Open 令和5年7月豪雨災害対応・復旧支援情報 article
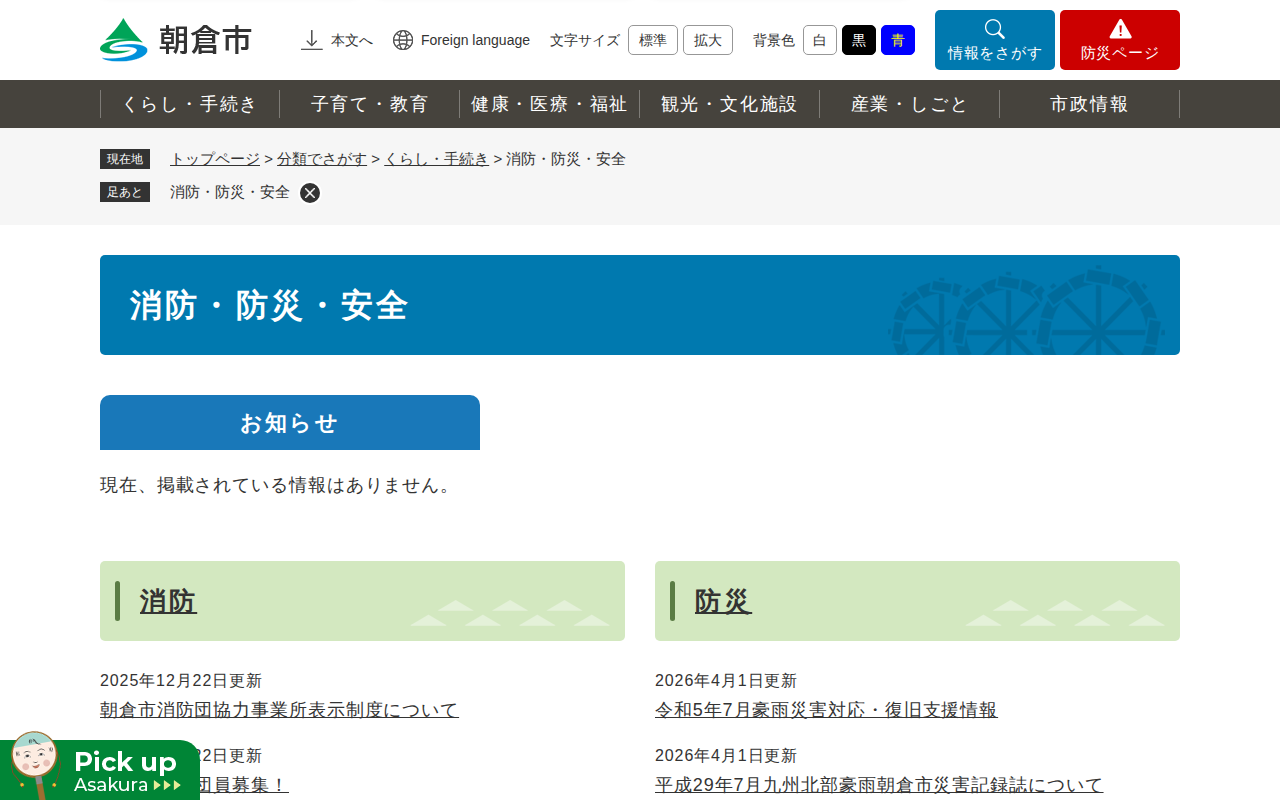The height and width of the screenshot is (800, 1280). (826, 710)
